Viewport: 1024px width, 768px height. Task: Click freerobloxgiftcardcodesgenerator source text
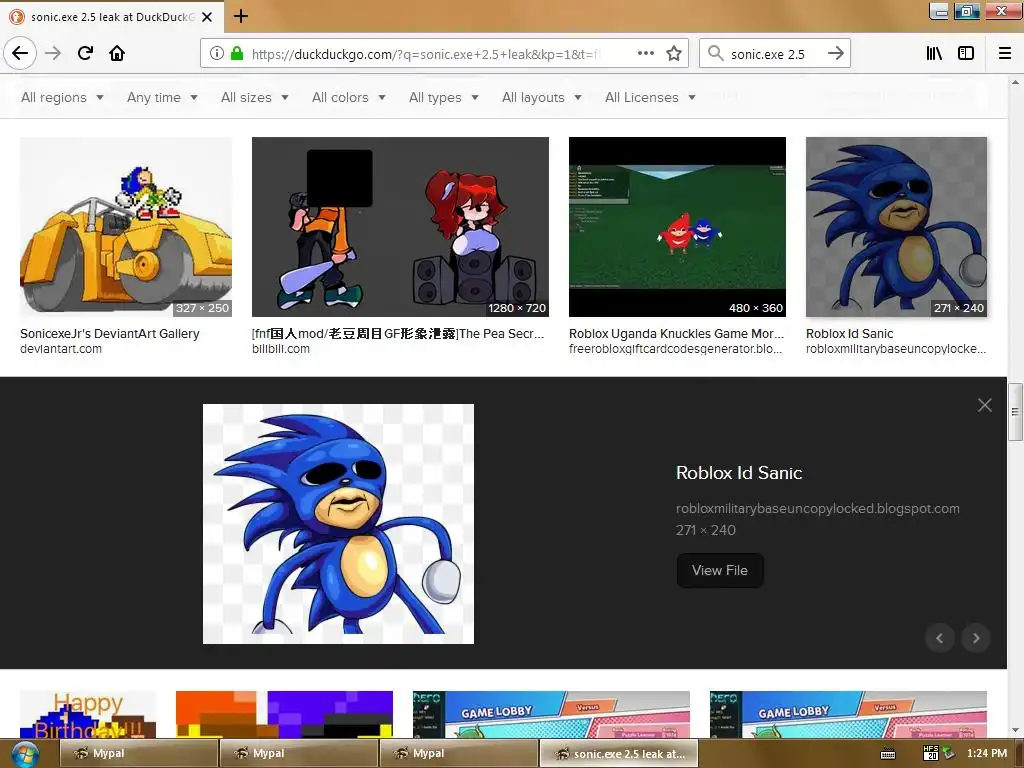(675, 349)
